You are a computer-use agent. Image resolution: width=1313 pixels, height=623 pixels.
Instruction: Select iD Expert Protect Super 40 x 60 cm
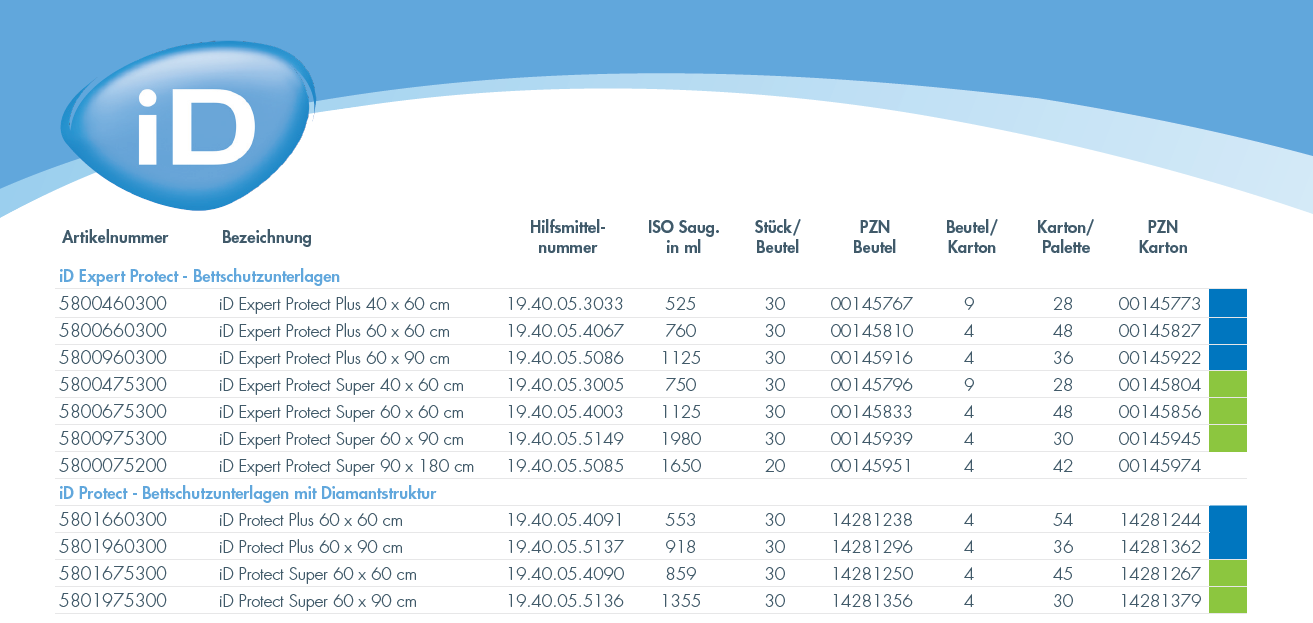(342, 385)
